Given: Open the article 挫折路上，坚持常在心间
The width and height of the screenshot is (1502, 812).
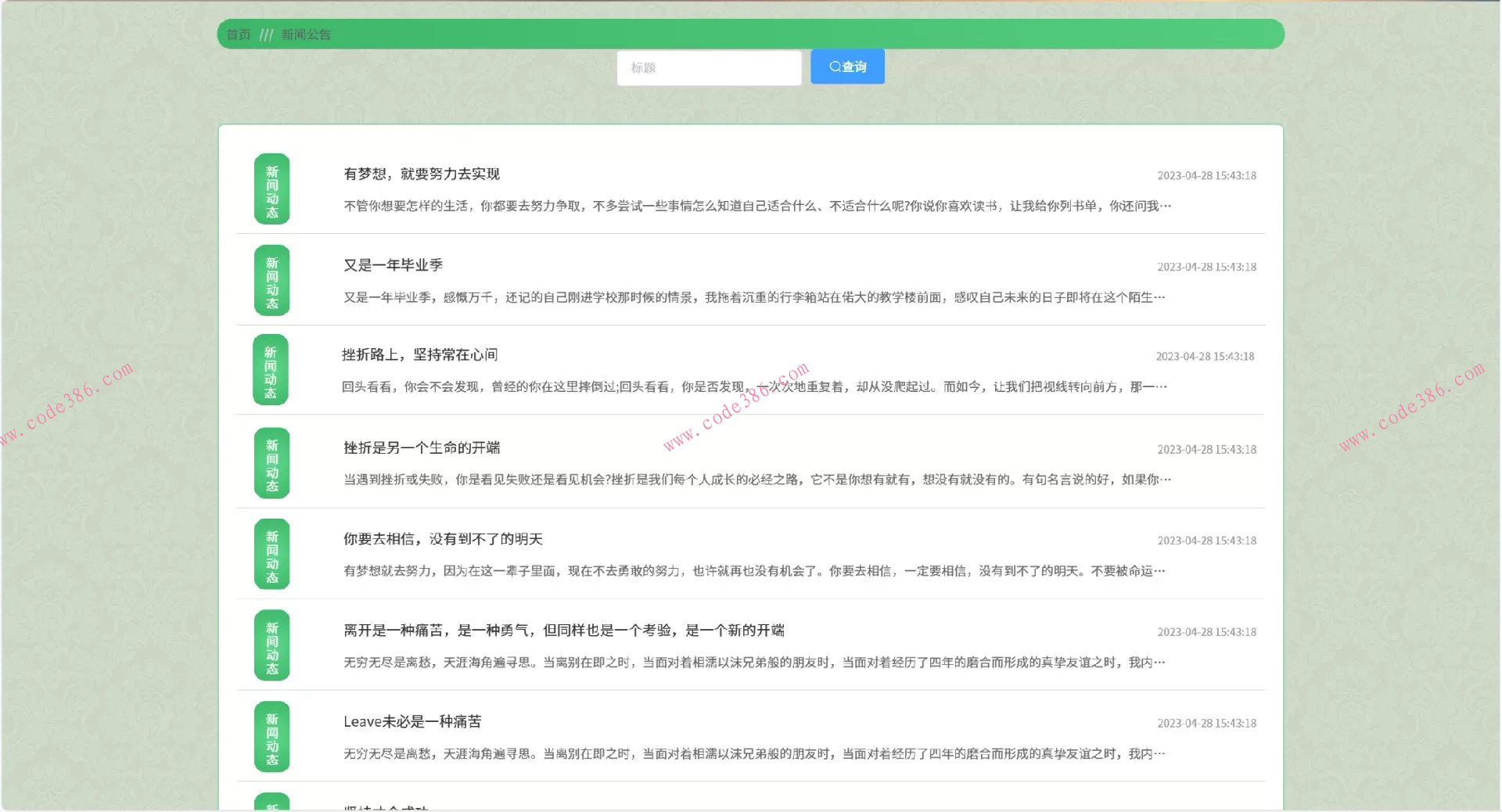Looking at the screenshot, I should (419, 354).
